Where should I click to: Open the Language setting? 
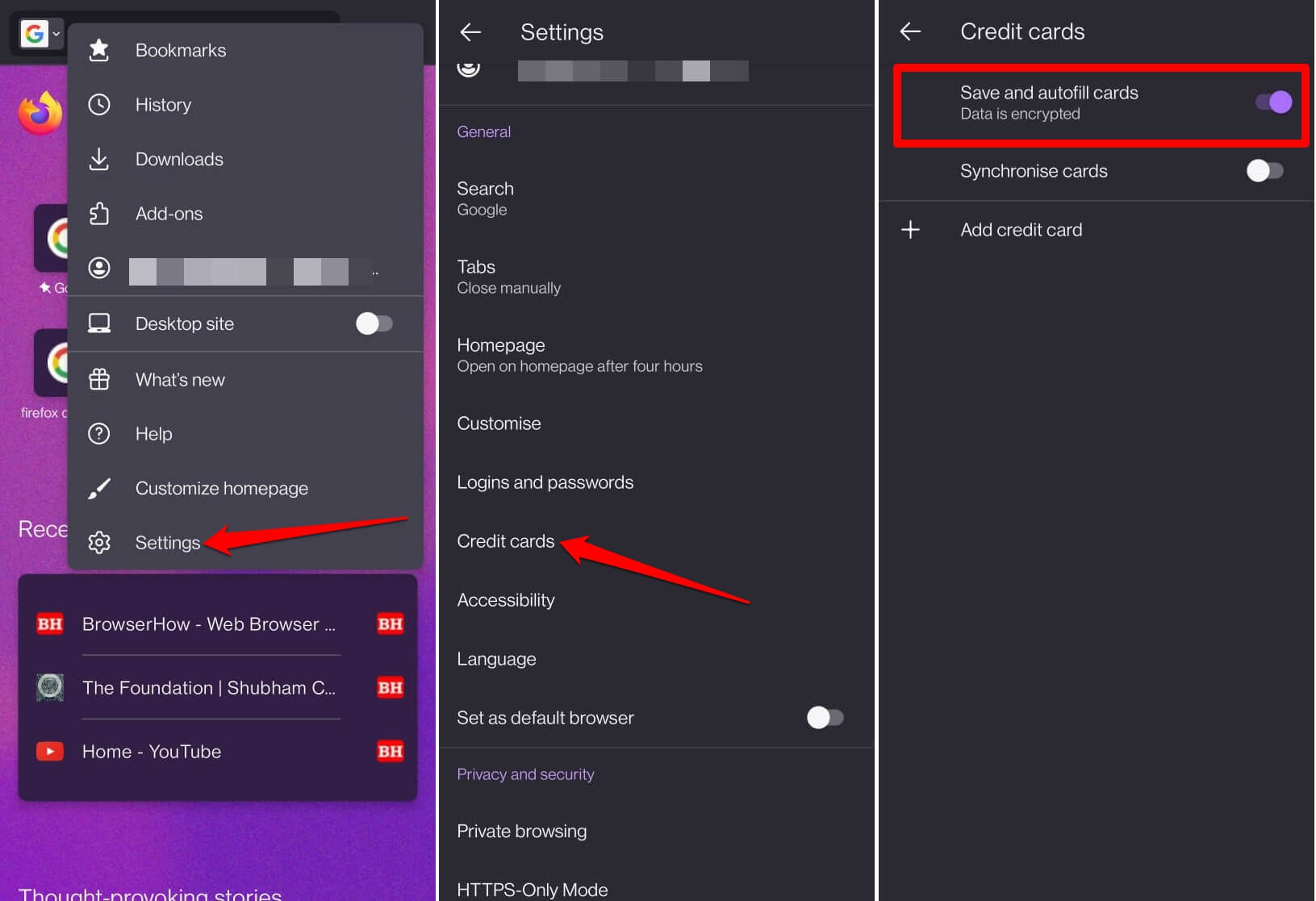(x=655, y=659)
